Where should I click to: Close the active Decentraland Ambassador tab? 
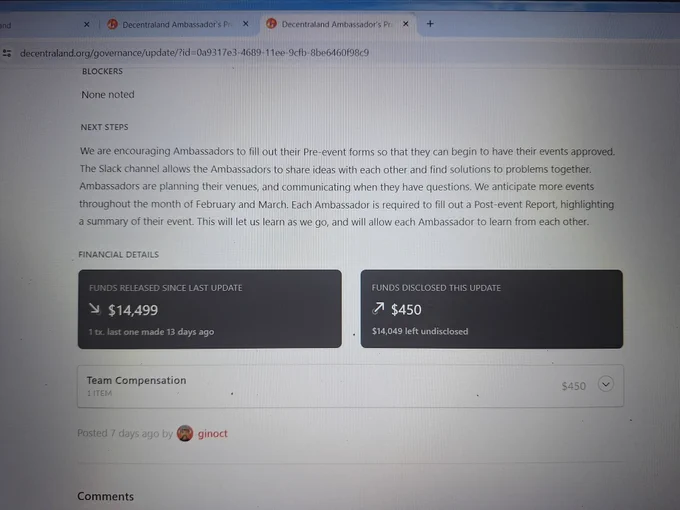coord(405,24)
